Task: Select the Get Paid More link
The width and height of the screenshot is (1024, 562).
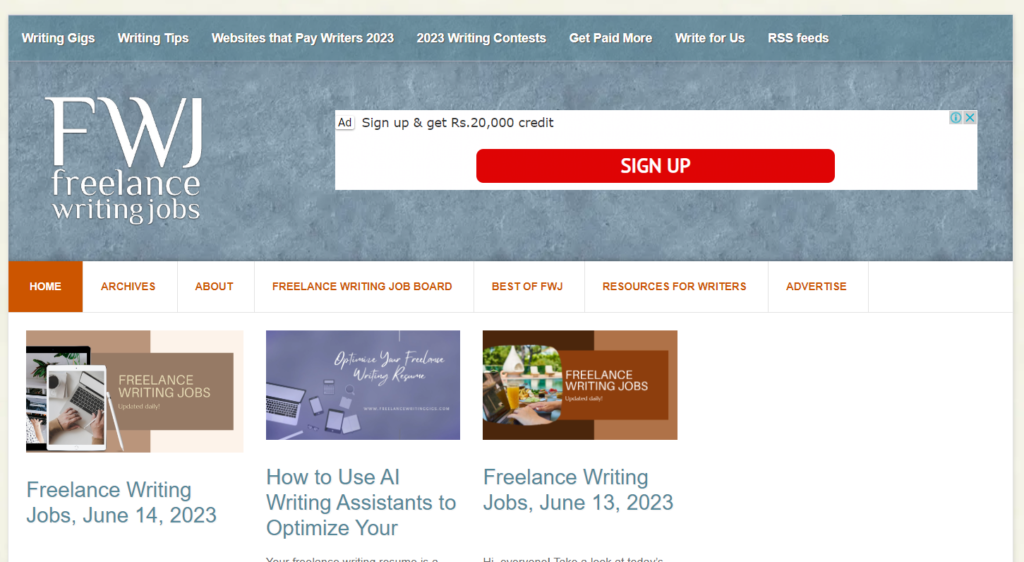Action: click(x=611, y=38)
